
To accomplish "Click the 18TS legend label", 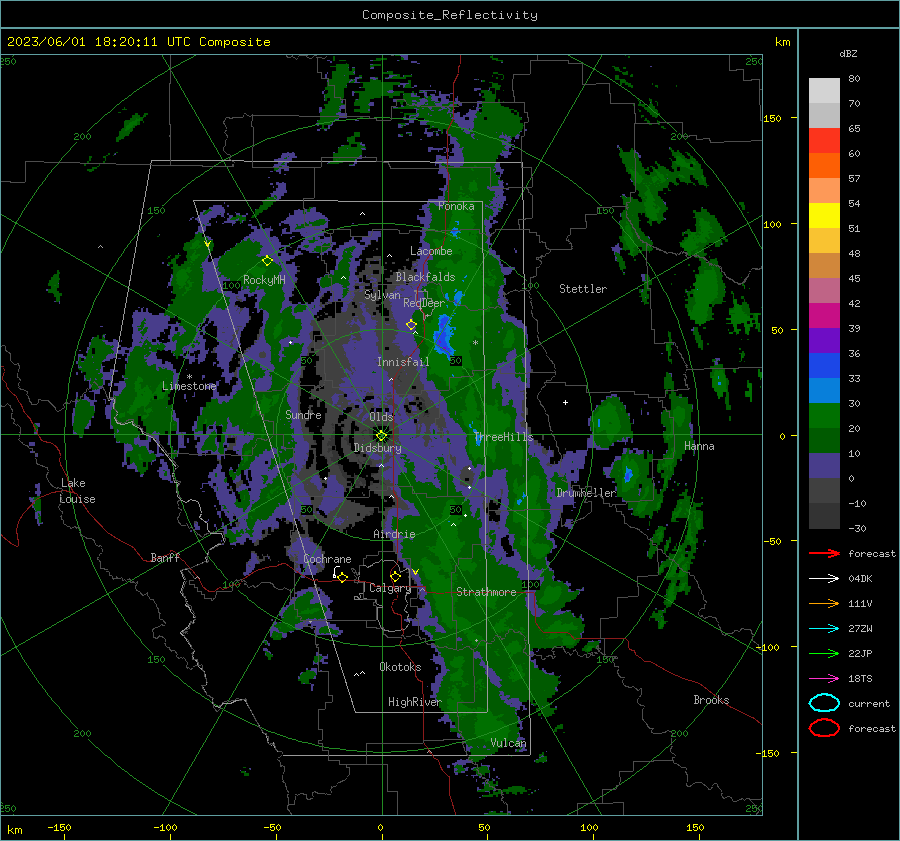I will pyautogui.click(x=860, y=679).
